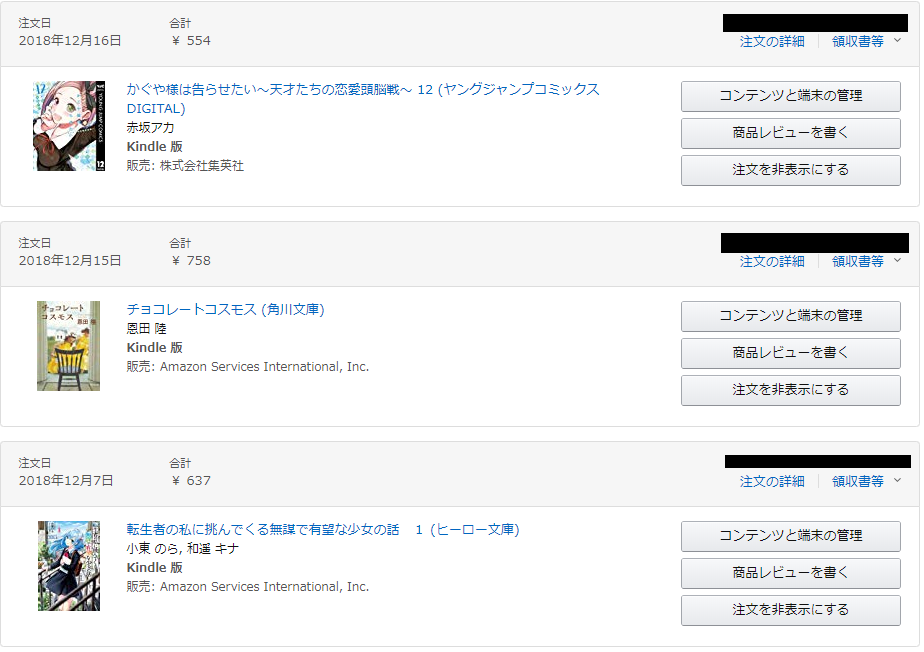This screenshot has height=652, width=924.
Task: Click the チョコレートコスモス book cover thumbnail
Action: 68,345
